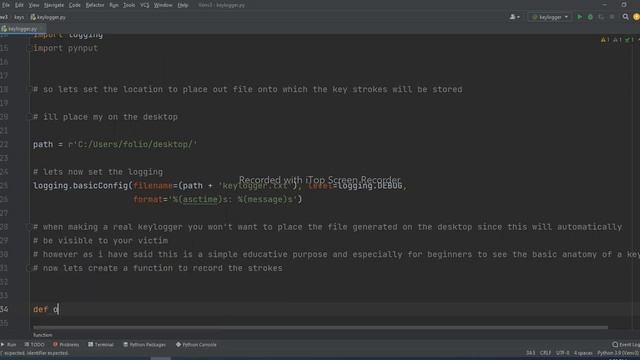640x360 pixels.
Task: Collapse the comment fold marker at line 20
Action: point(29,117)
